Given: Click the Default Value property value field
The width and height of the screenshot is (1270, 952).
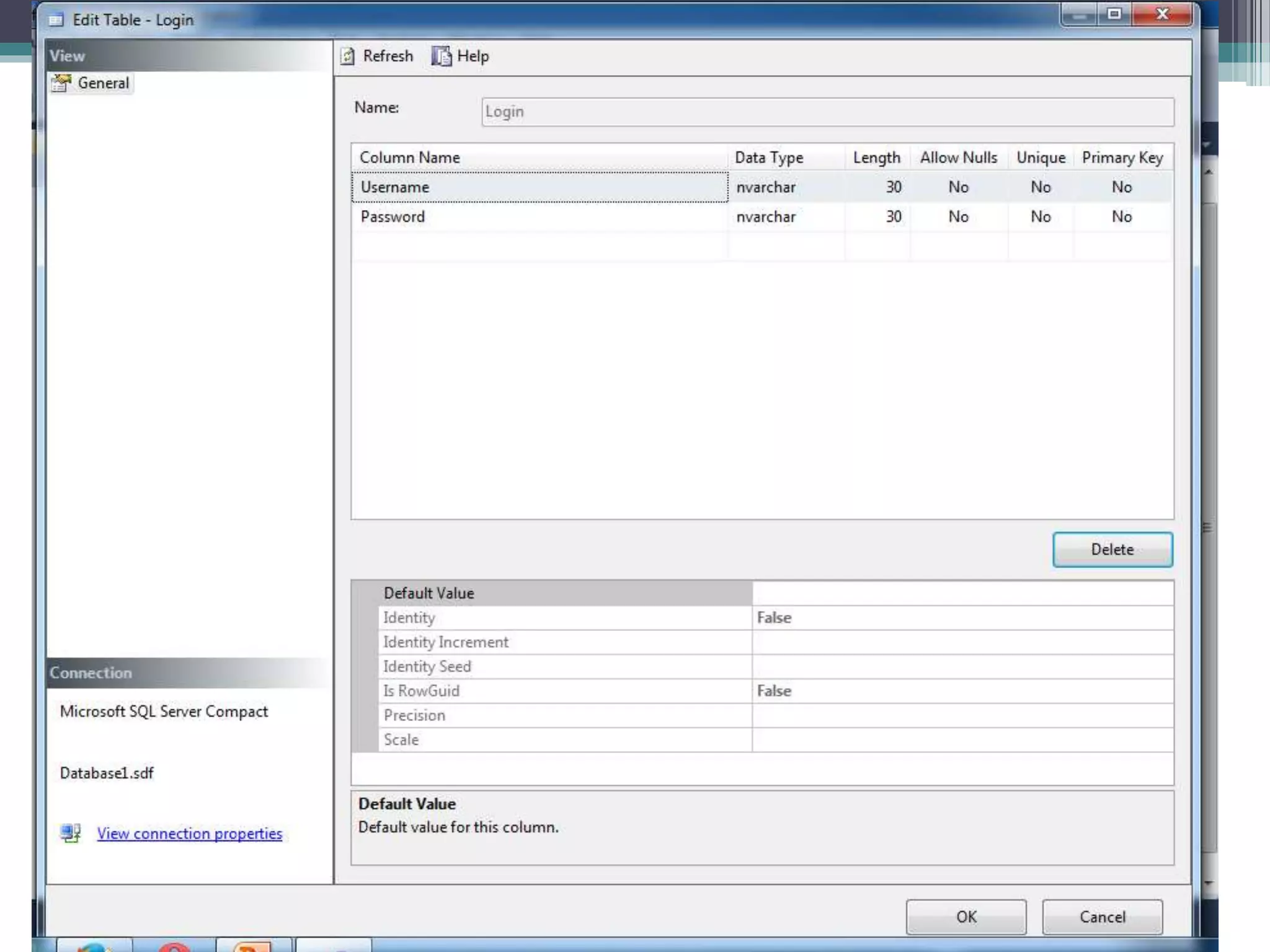Looking at the screenshot, I should tap(962, 593).
